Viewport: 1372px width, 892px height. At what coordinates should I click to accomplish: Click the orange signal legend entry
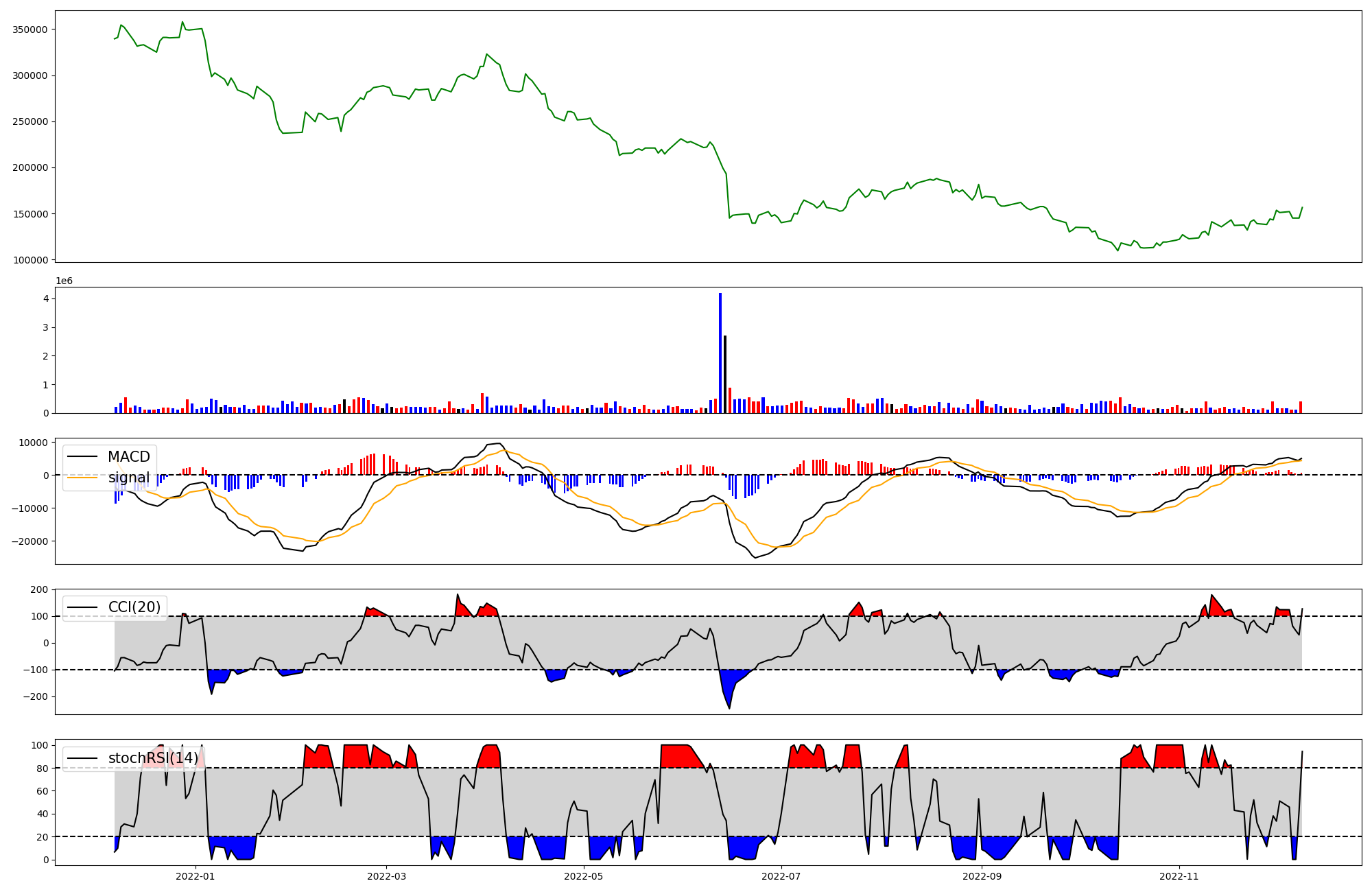pos(128,478)
